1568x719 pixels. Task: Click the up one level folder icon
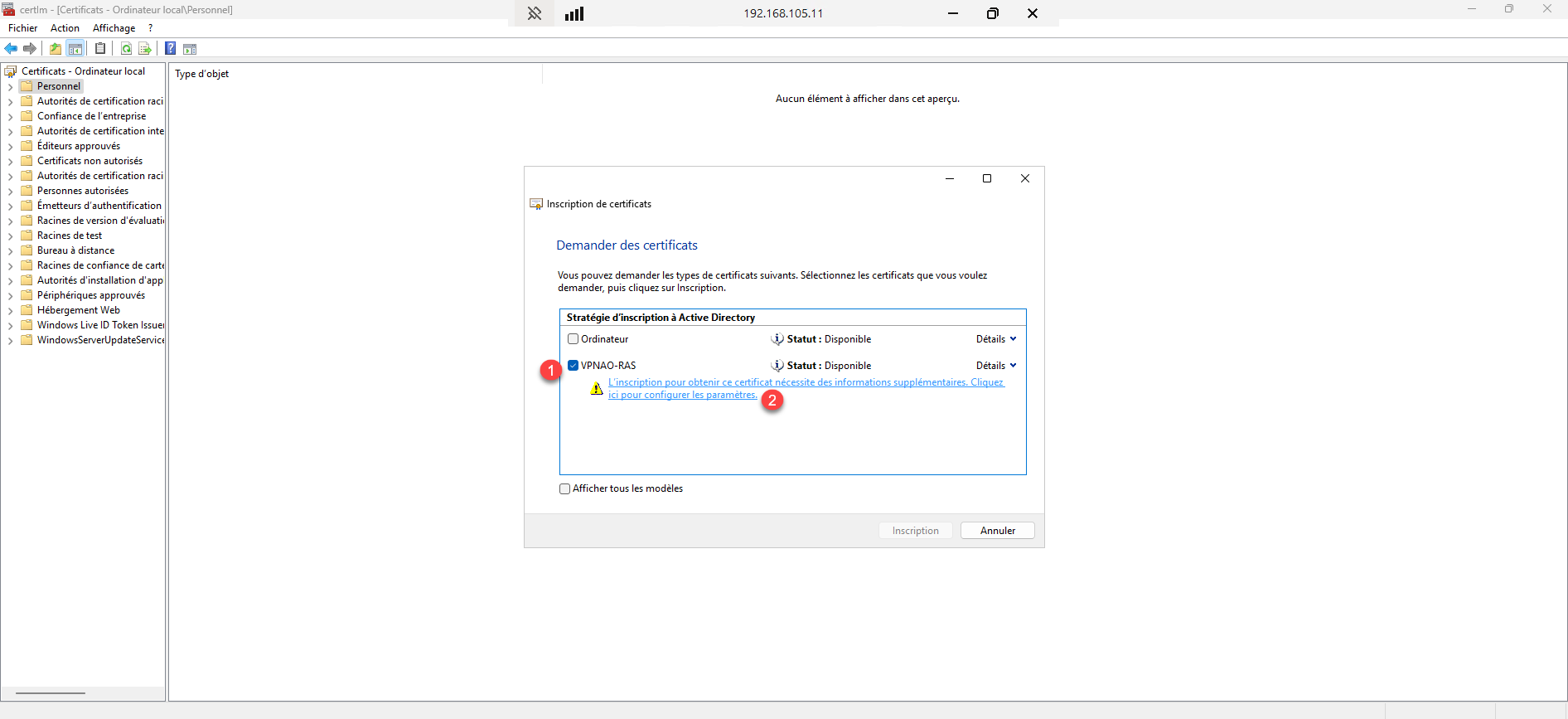click(56, 49)
